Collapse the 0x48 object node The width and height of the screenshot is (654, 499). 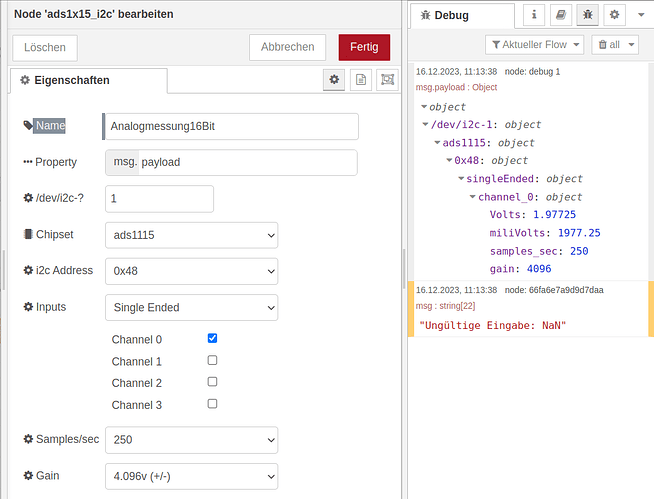tap(449, 160)
